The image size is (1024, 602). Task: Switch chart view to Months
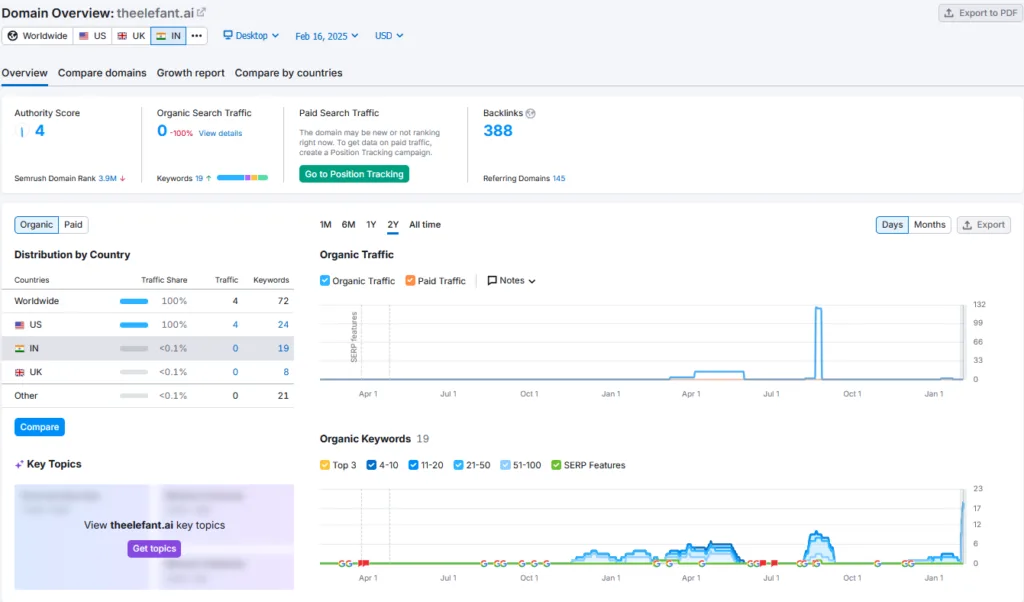tap(929, 225)
